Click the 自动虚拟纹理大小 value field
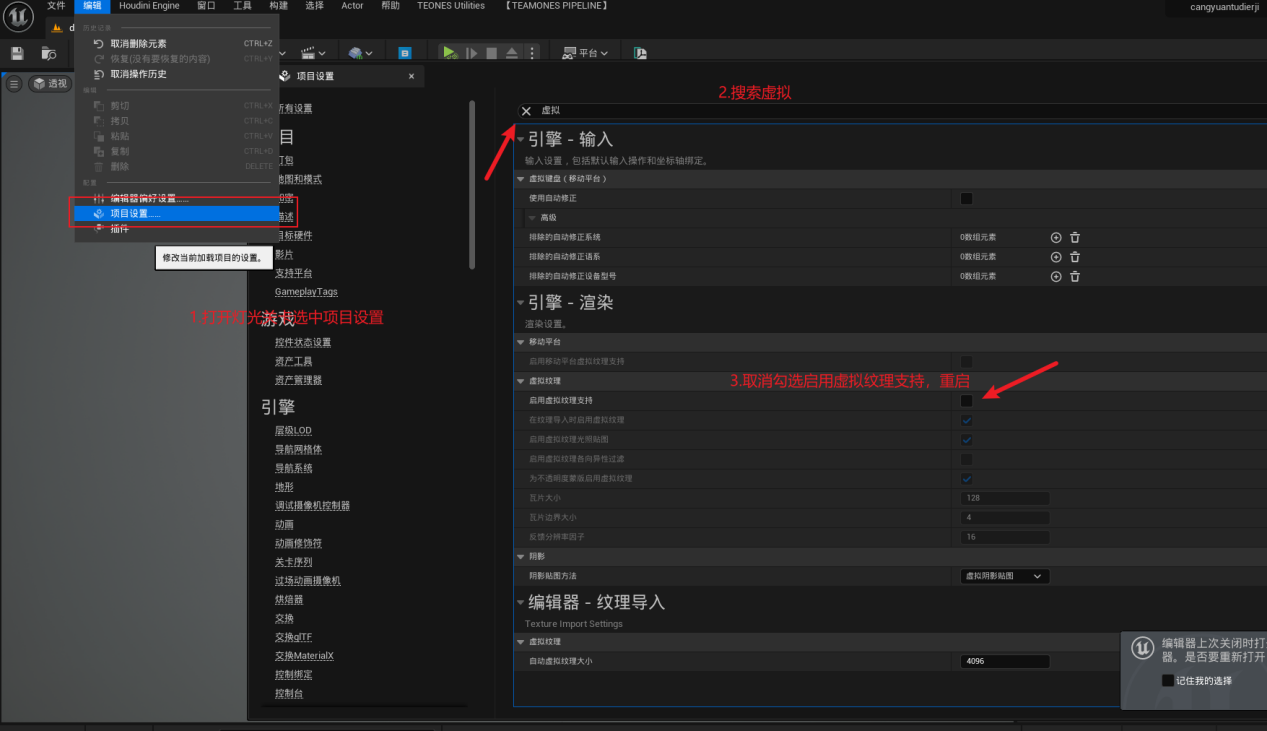This screenshot has height=731, width=1267. [1004, 661]
